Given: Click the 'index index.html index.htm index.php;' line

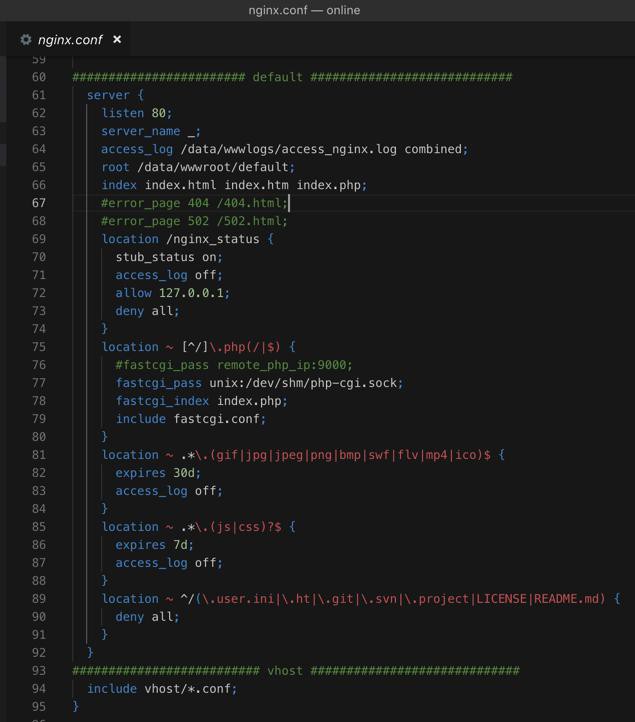Looking at the screenshot, I should pos(234,185).
